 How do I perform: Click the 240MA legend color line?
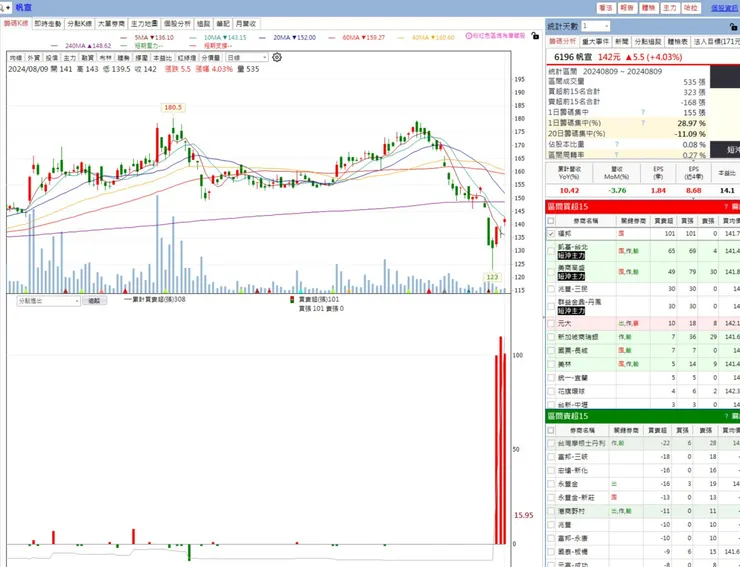(x=54, y=46)
